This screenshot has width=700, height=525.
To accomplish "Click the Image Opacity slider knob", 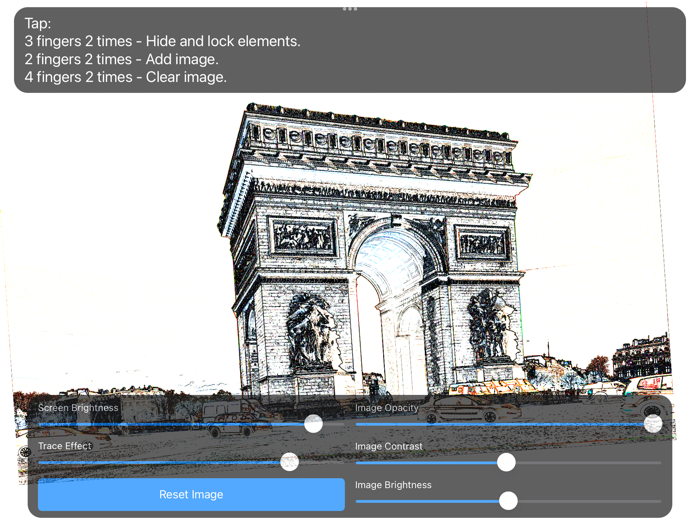I will click(x=653, y=424).
